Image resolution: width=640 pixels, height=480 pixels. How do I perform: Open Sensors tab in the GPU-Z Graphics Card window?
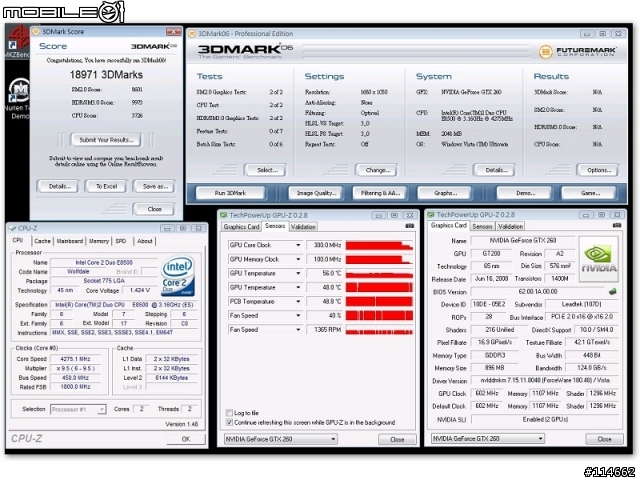(x=482, y=227)
